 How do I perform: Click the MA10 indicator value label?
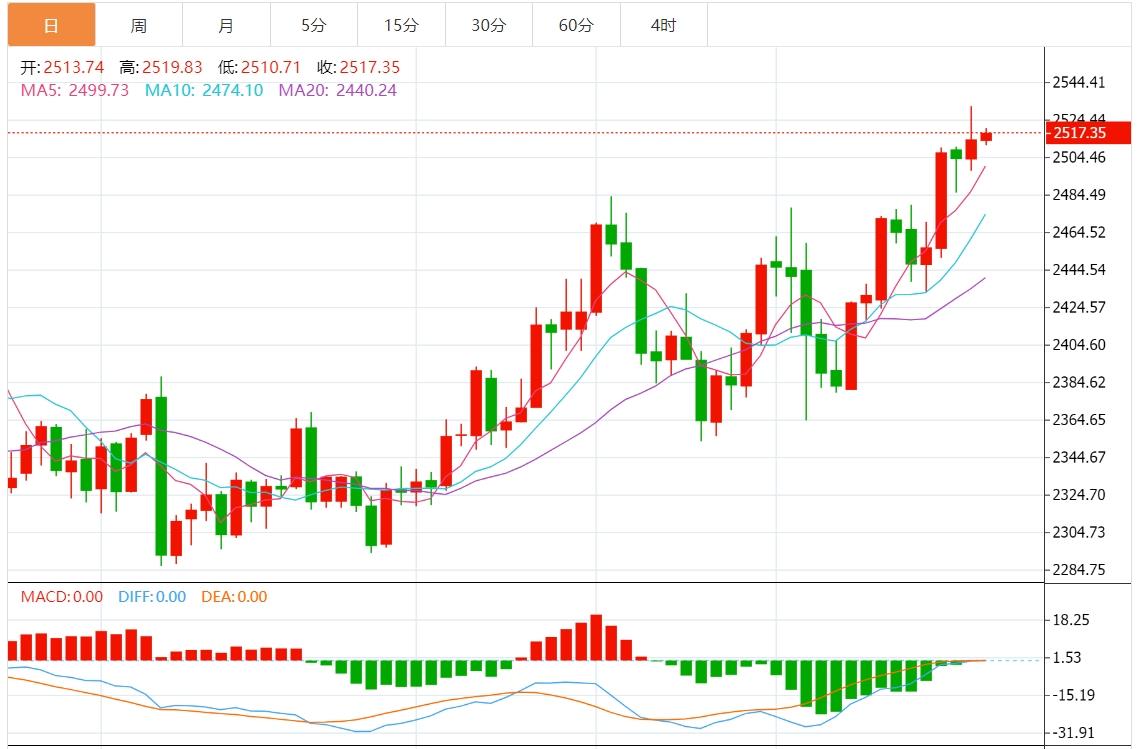pyautogui.click(x=204, y=90)
